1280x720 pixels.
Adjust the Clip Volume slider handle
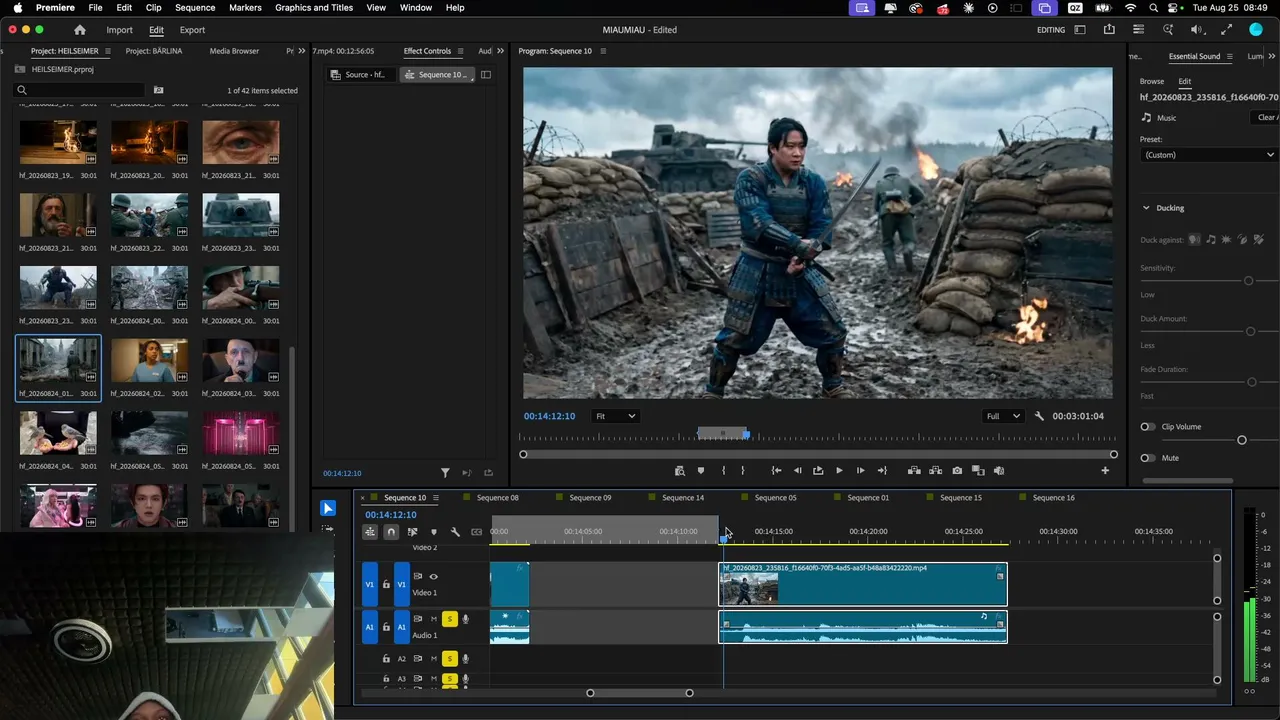pyautogui.click(x=1242, y=440)
